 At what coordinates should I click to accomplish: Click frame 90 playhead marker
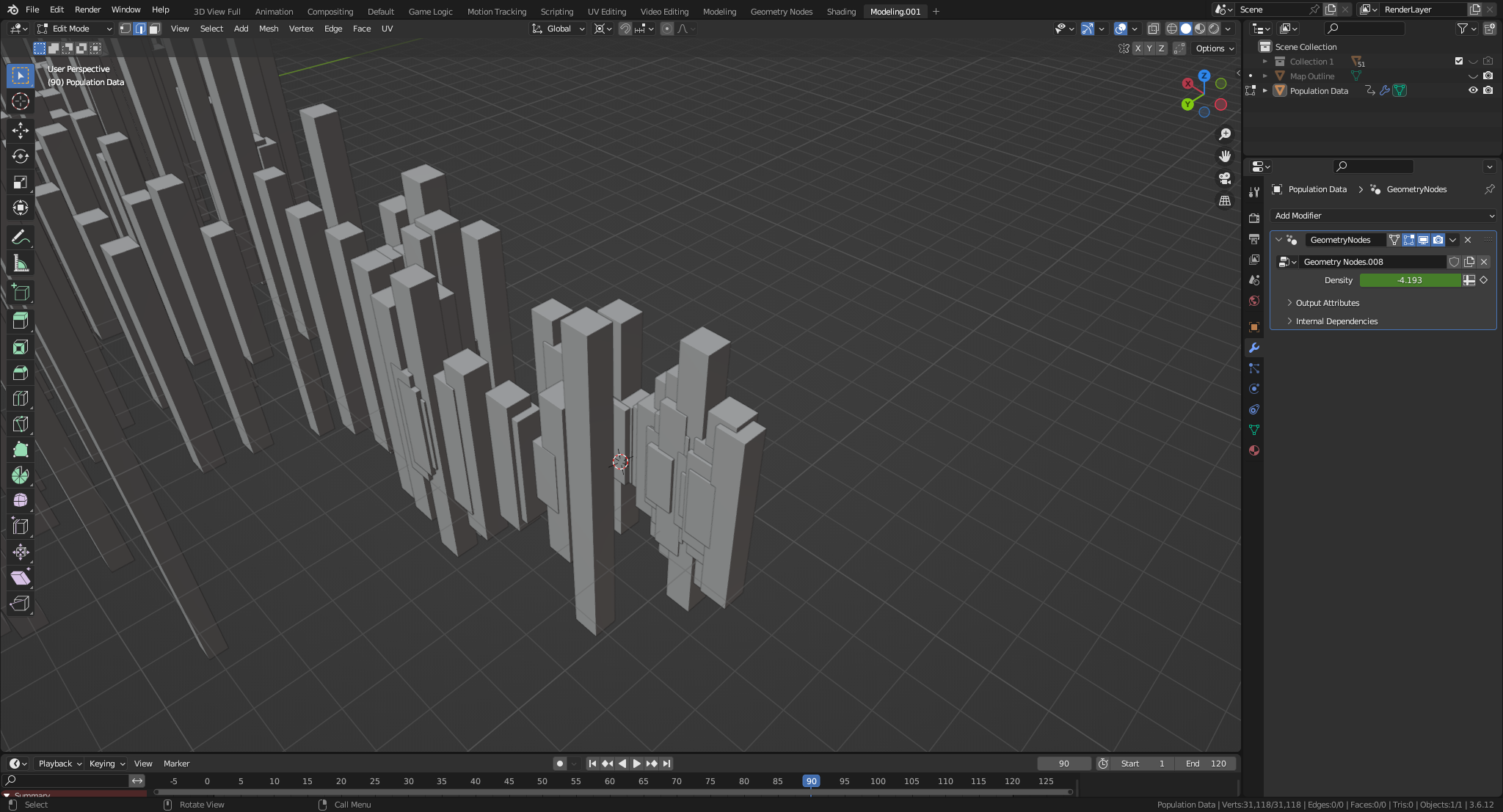[x=811, y=781]
